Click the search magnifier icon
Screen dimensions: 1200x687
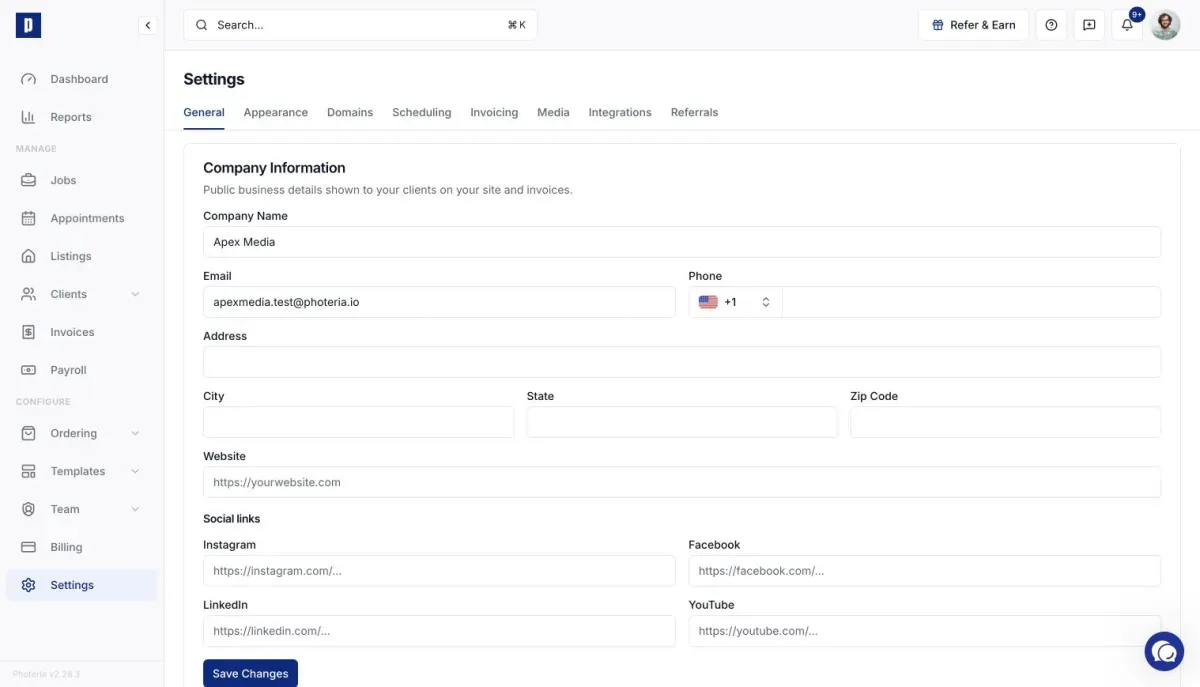202,25
